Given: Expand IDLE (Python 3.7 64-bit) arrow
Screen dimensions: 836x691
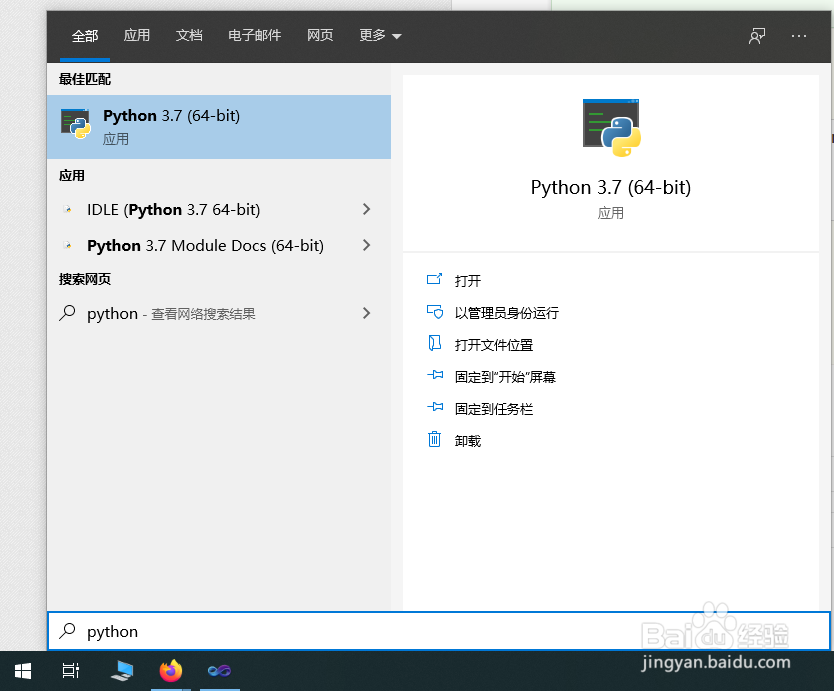Looking at the screenshot, I should tap(366, 210).
